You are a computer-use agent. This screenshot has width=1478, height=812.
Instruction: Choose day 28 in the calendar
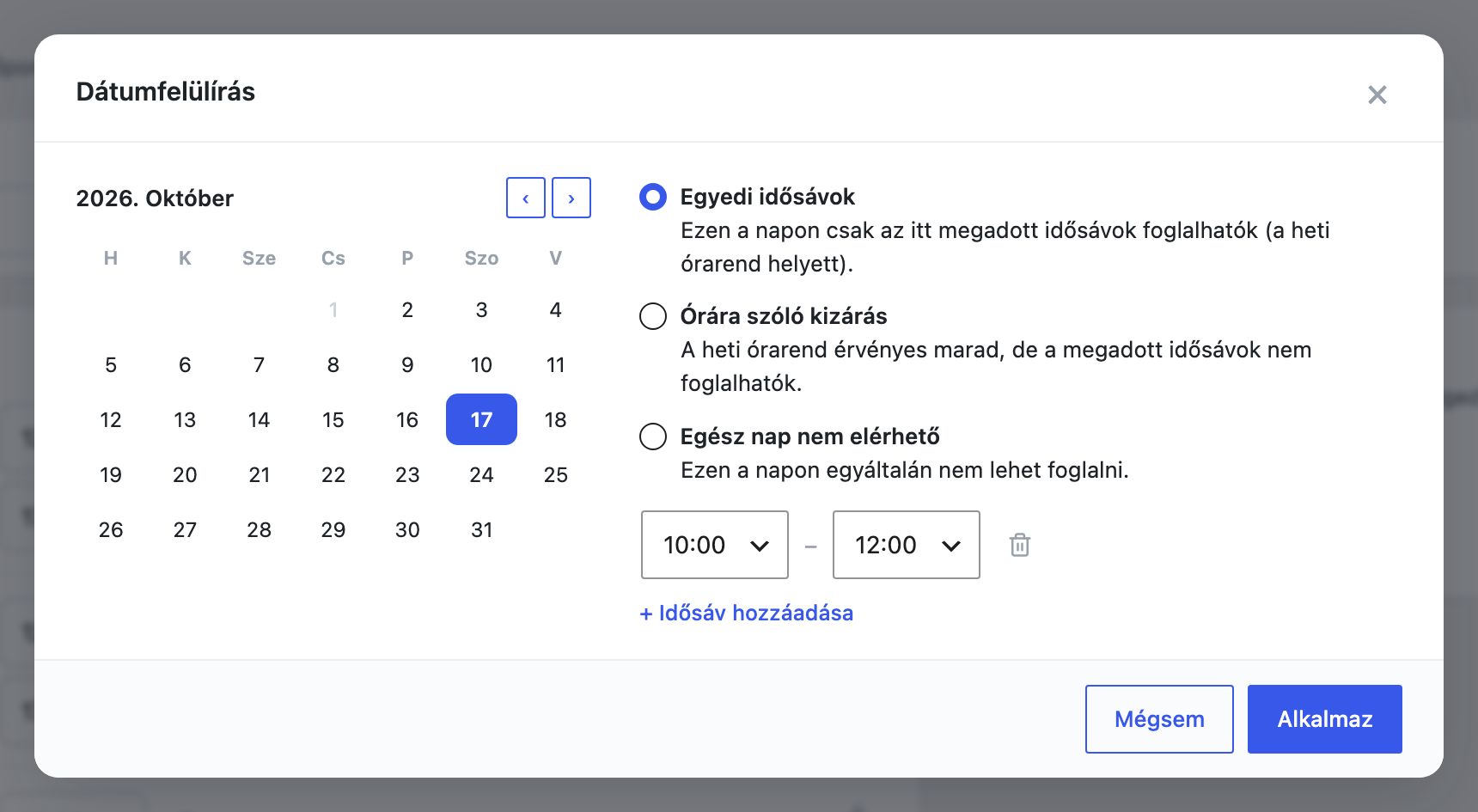tap(259, 529)
